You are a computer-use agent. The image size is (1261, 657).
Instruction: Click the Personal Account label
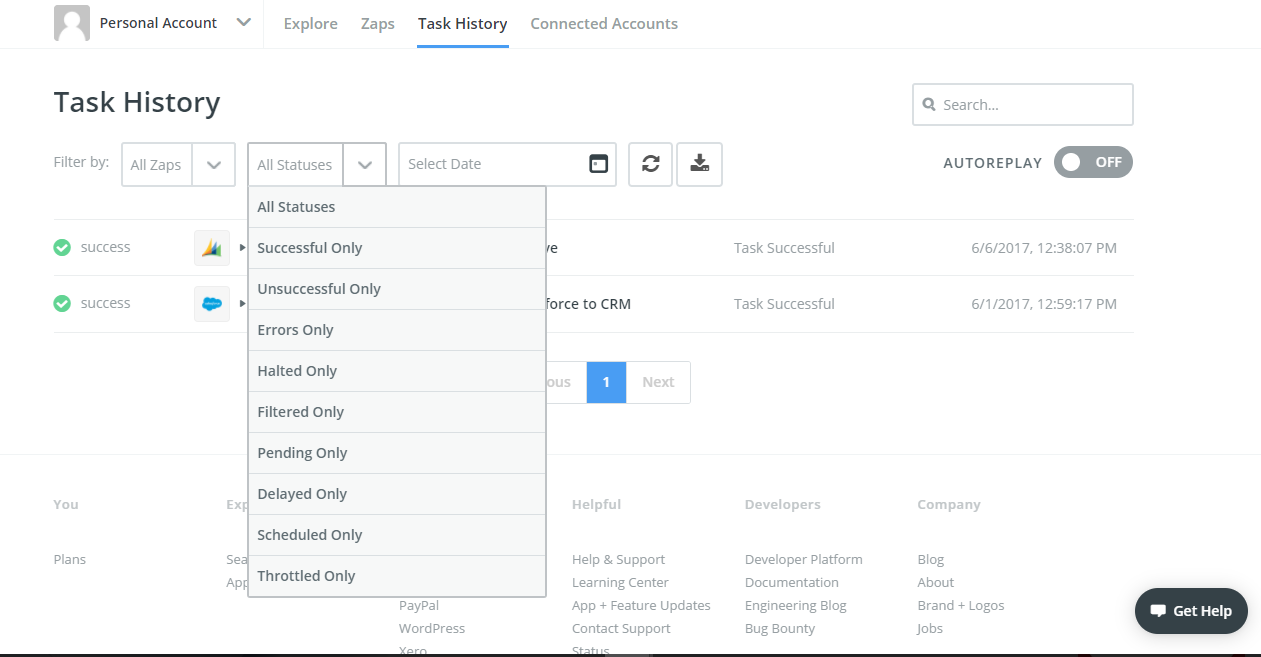click(x=158, y=23)
